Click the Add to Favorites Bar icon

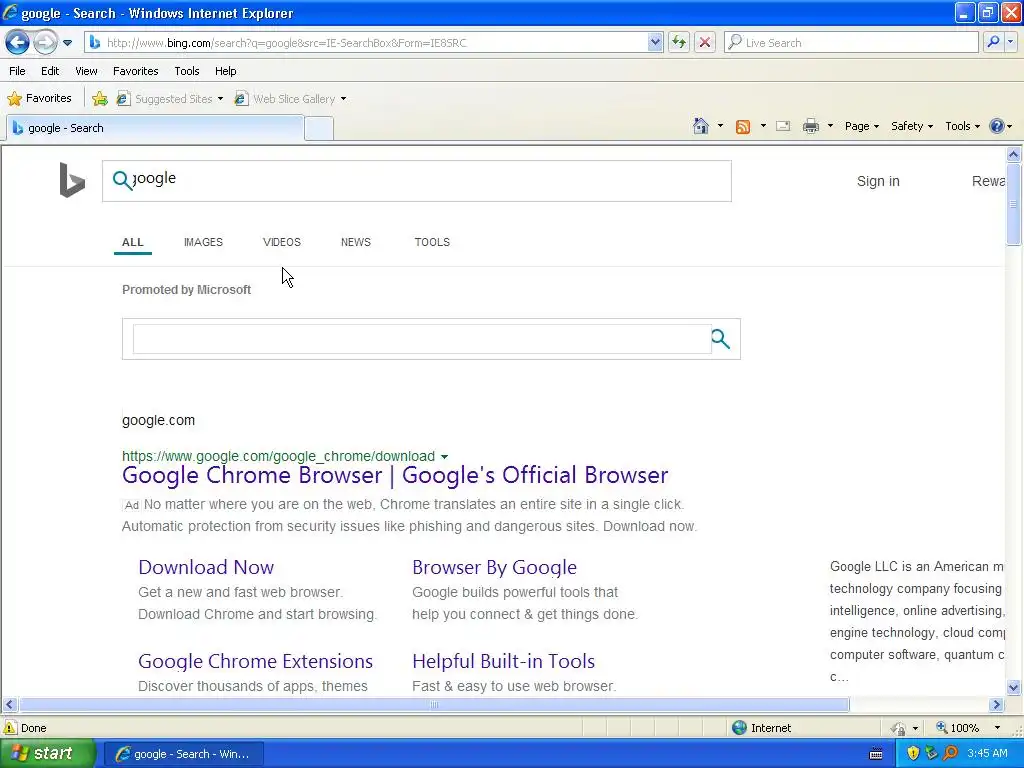[x=100, y=99]
